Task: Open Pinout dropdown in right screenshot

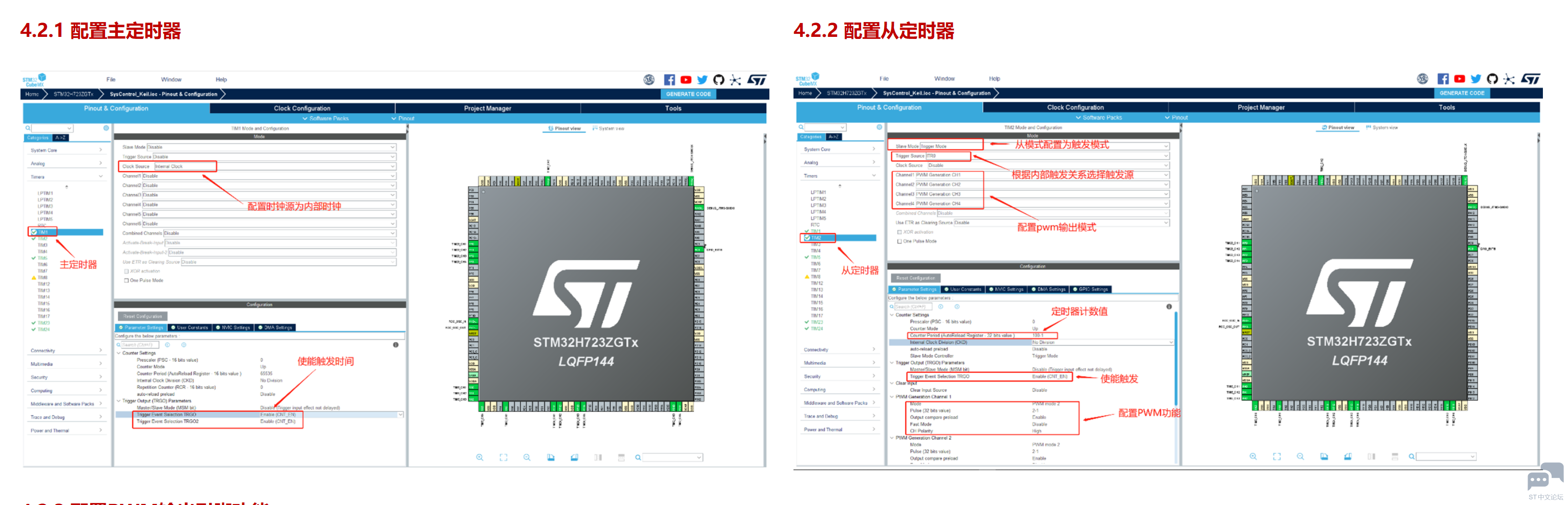Action: 1176,117
